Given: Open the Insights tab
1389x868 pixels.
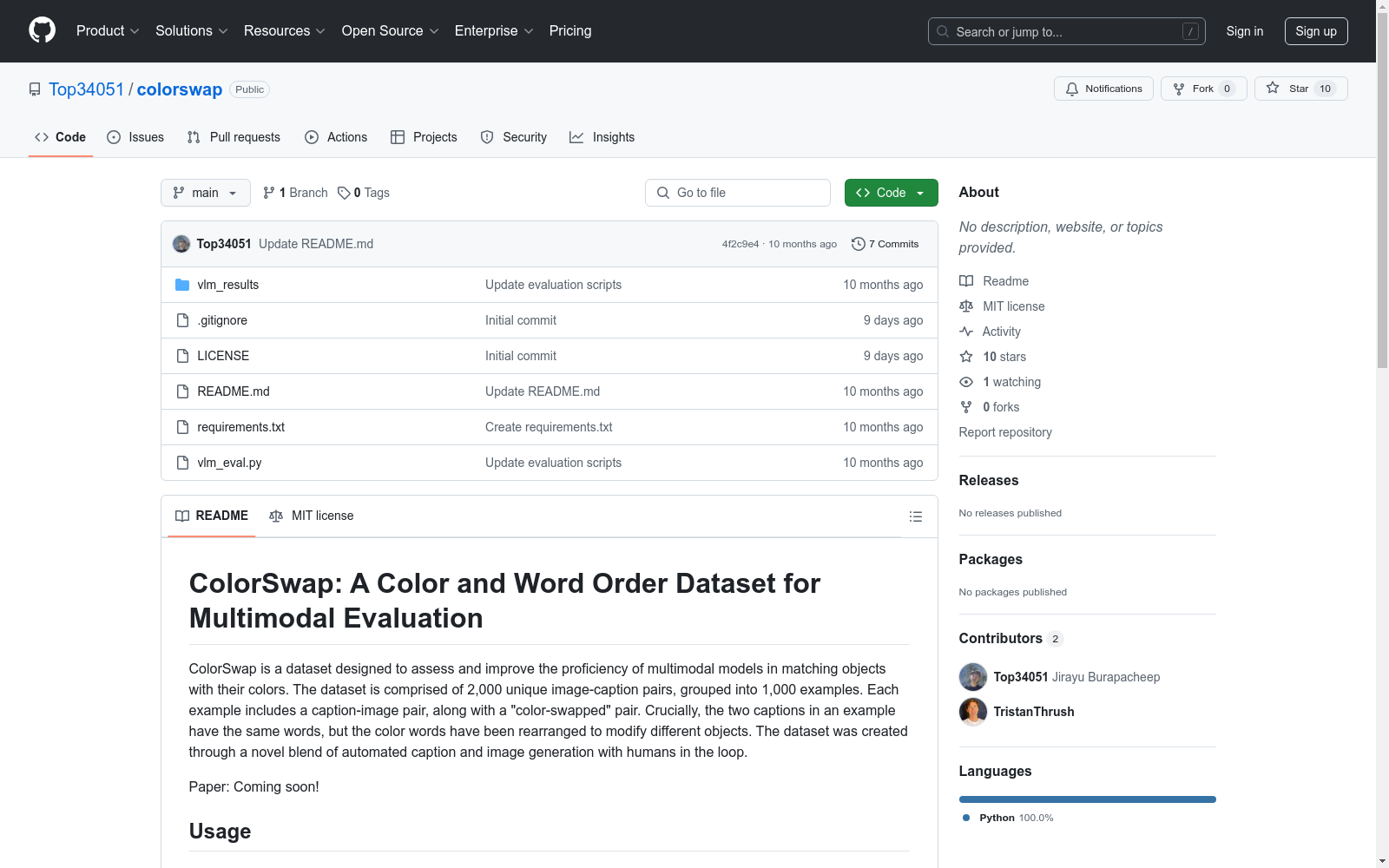Looking at the screenshot, I should tap(602, 137).
